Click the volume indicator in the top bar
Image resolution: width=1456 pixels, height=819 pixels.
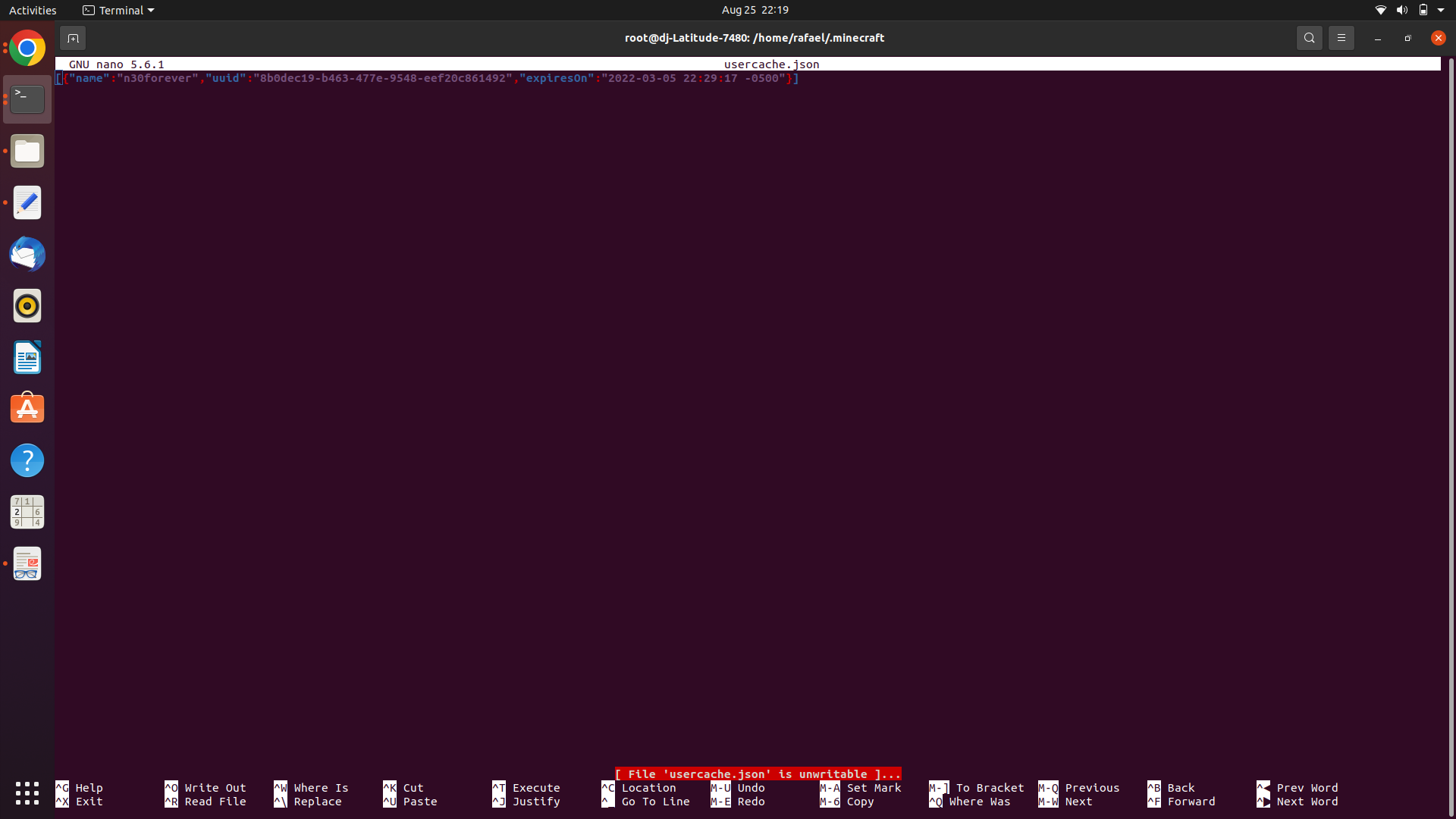1402,10
